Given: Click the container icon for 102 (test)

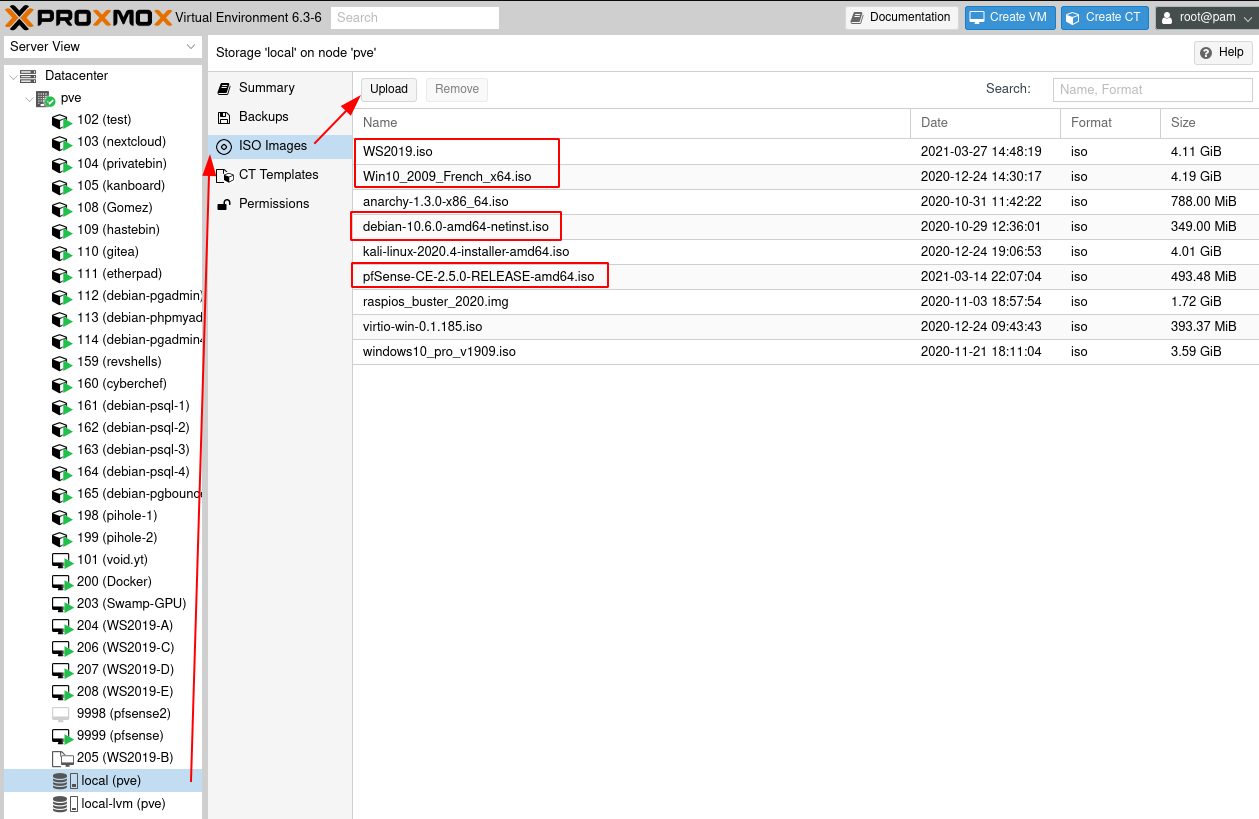Looking at the screenshot, I should (62, 120).
